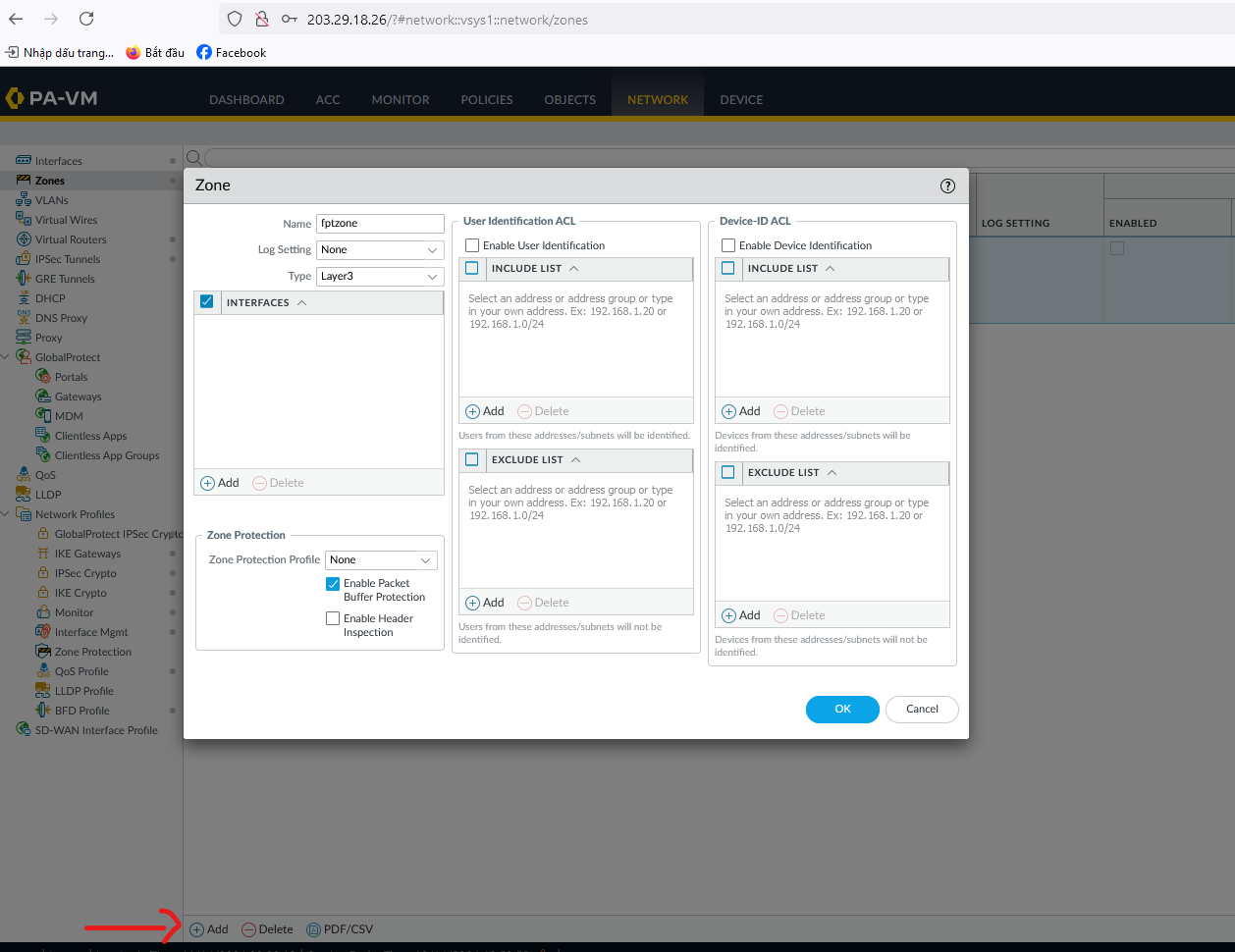Click the help icon in Zone dialog
Viewport: 1235px width, 952px height.
tap(947, 186)
